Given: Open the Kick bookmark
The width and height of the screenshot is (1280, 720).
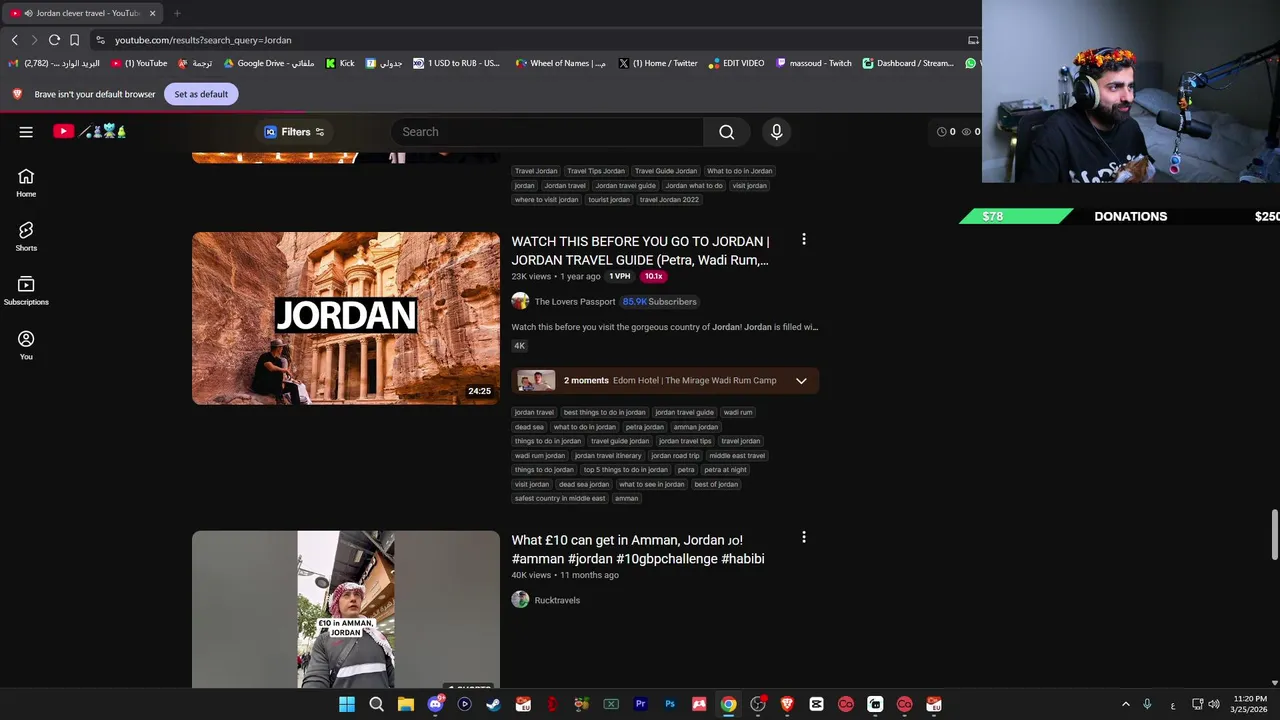Looking at the screenshot, I should tap(340, 63).
